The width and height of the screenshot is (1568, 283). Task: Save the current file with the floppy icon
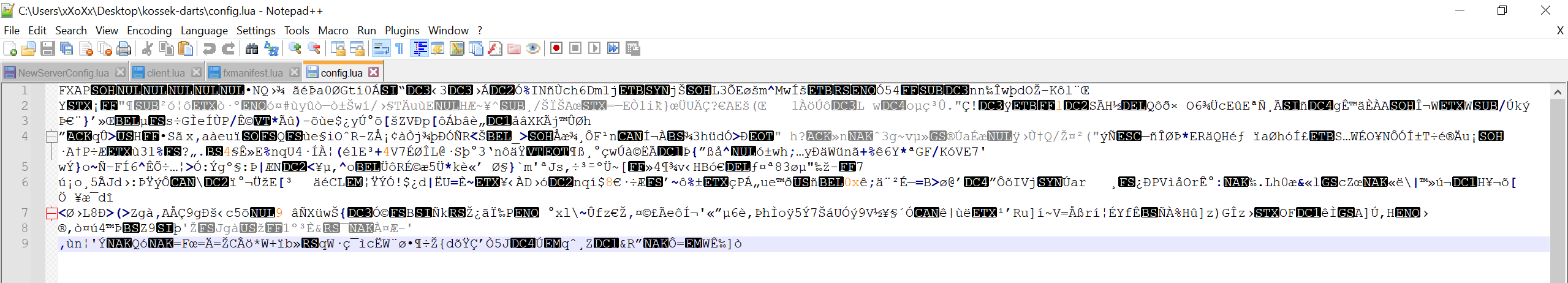[x=48, y=48]
